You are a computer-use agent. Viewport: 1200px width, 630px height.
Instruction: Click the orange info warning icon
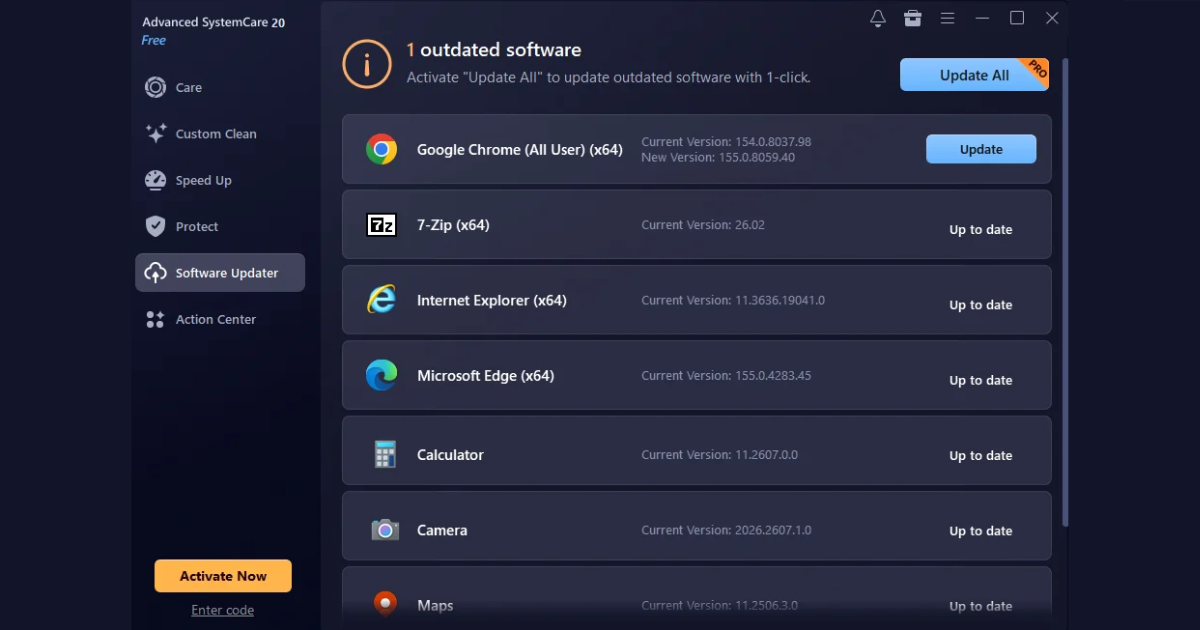point(367,64)
